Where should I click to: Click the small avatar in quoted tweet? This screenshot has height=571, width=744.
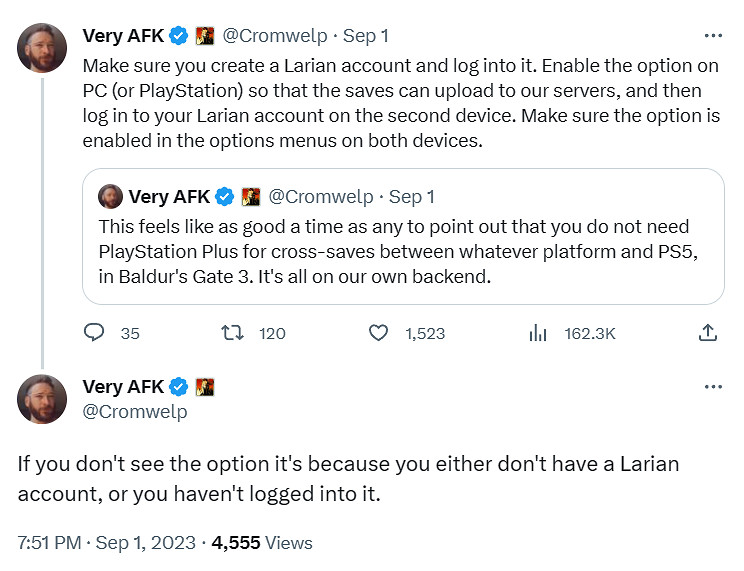click(110, 196)
